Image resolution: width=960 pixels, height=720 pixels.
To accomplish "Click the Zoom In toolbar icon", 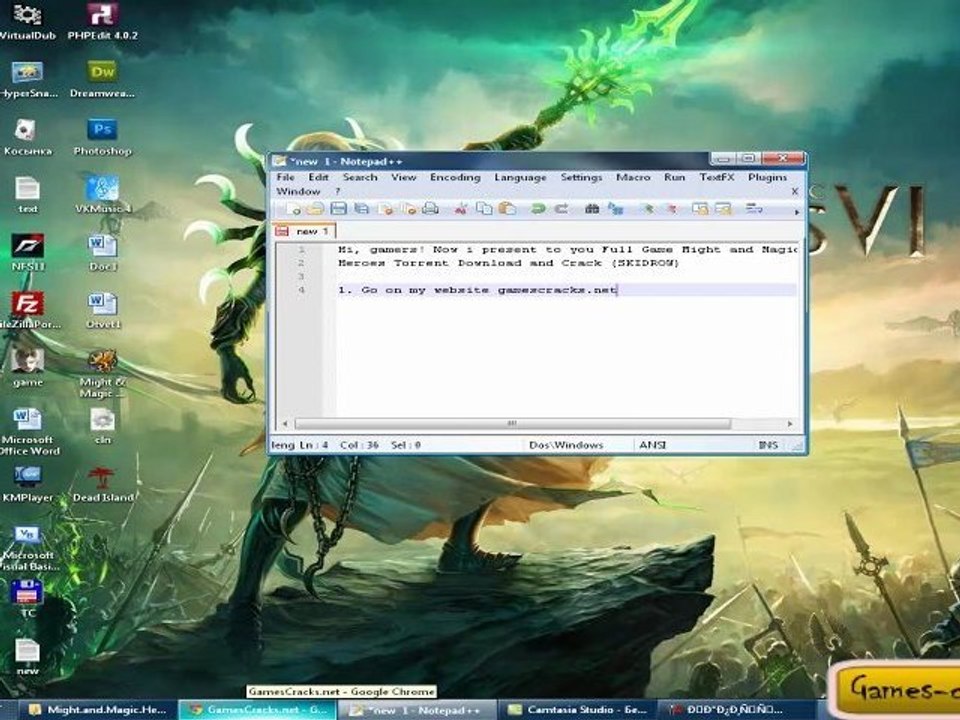I will [x=647, y=209].
